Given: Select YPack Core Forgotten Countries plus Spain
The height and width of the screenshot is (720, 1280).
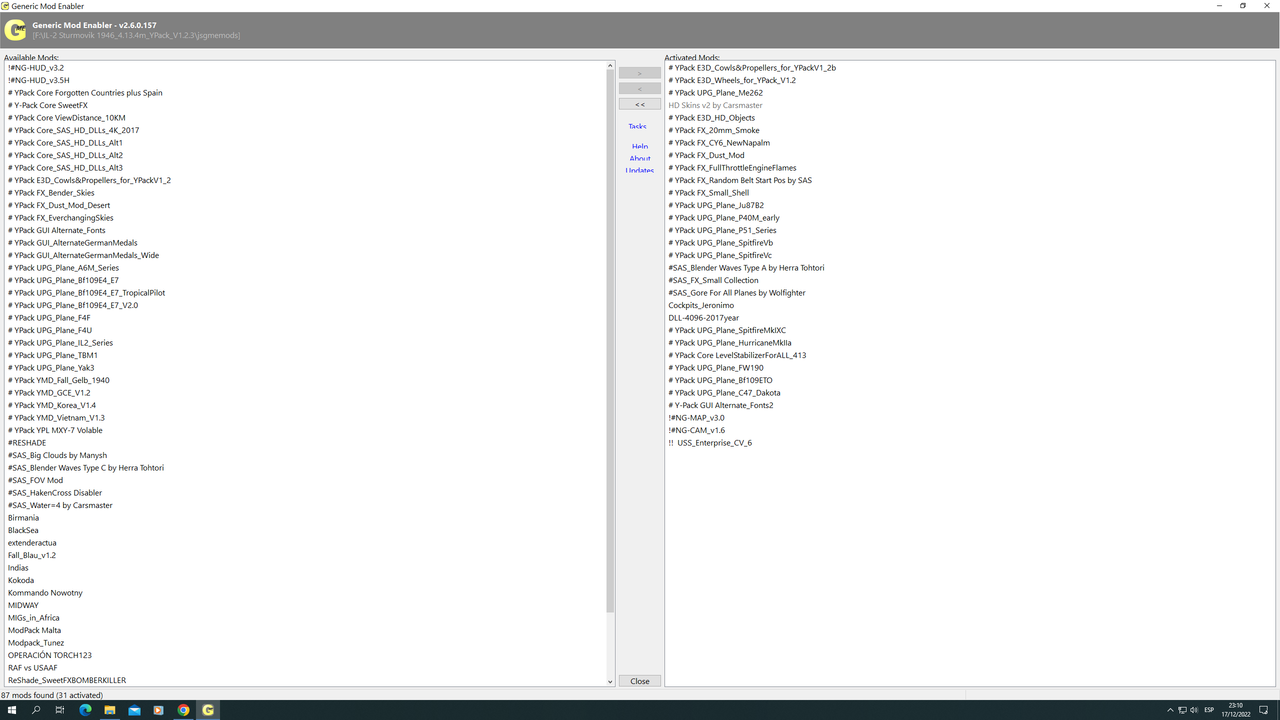Looking at the screenshot, I should click(x=85, y=93).
